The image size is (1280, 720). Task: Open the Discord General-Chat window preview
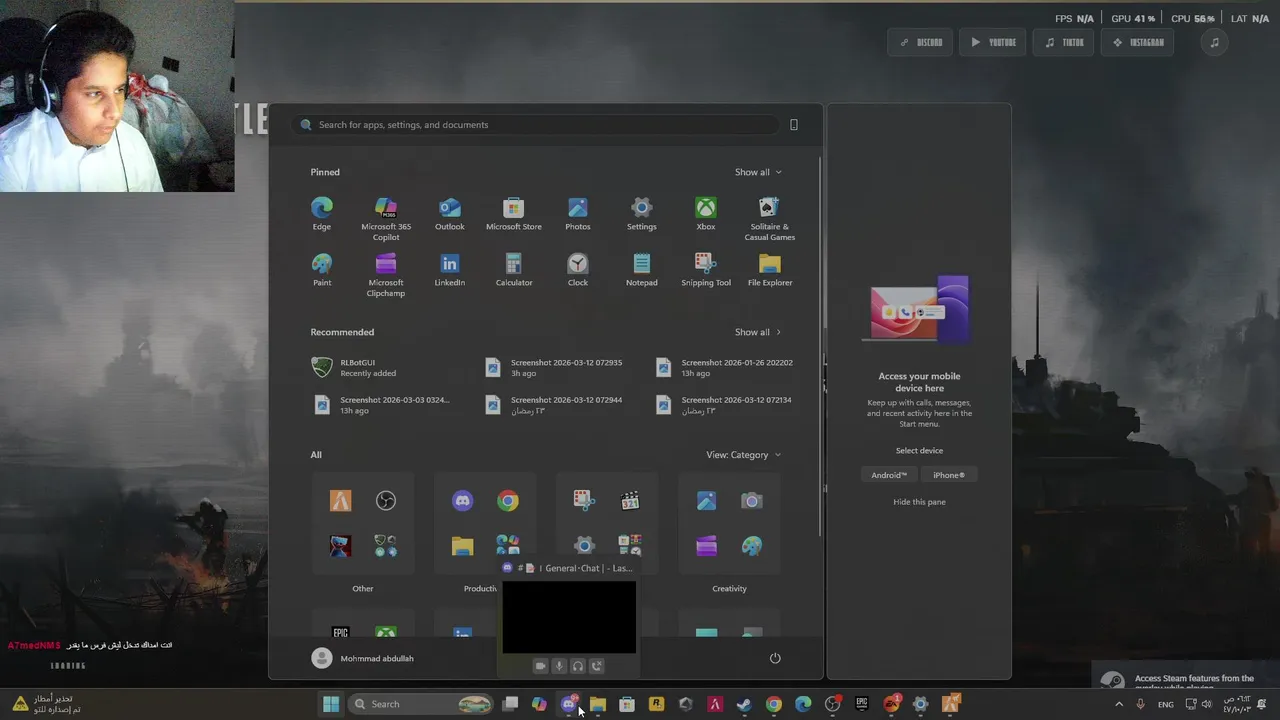(x=569, y=617)
